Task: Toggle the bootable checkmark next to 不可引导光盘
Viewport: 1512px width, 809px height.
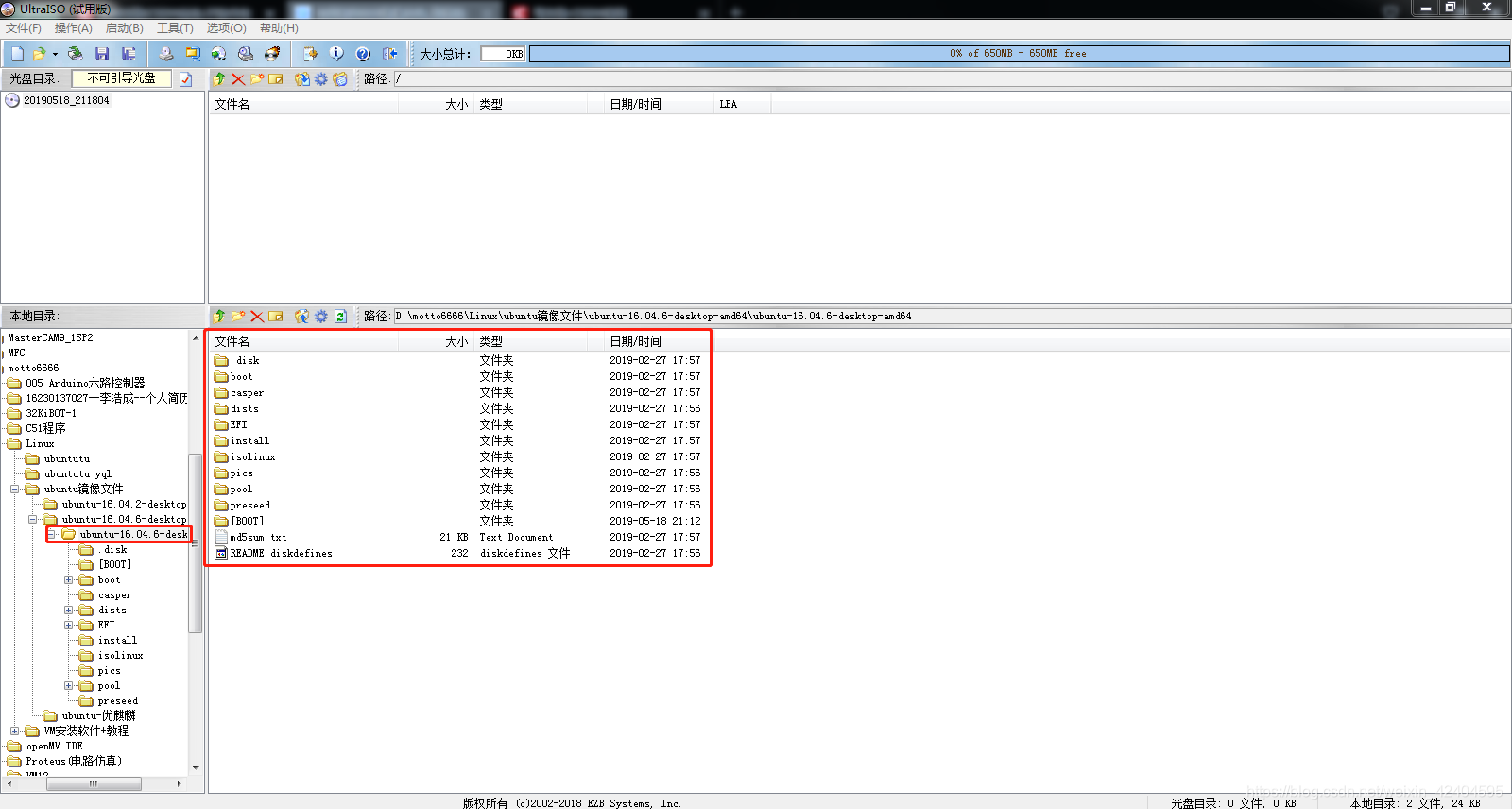Action: 186,79
